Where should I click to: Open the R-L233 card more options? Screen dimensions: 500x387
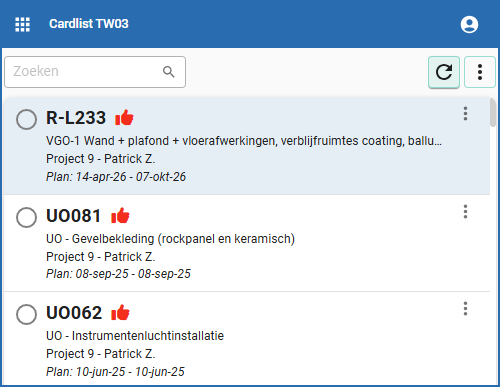pos(465,114)
